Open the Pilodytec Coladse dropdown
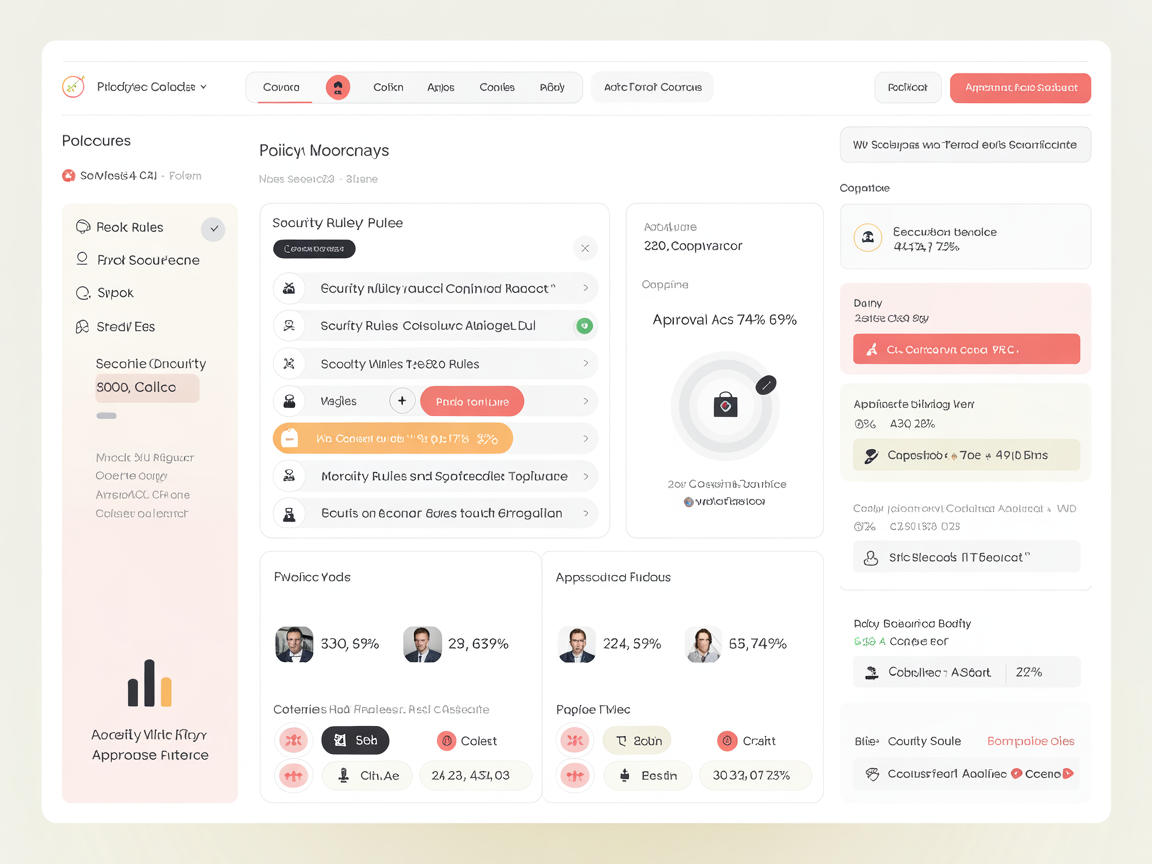Screen dimensions: 1152x864 (x=145, y=87)
